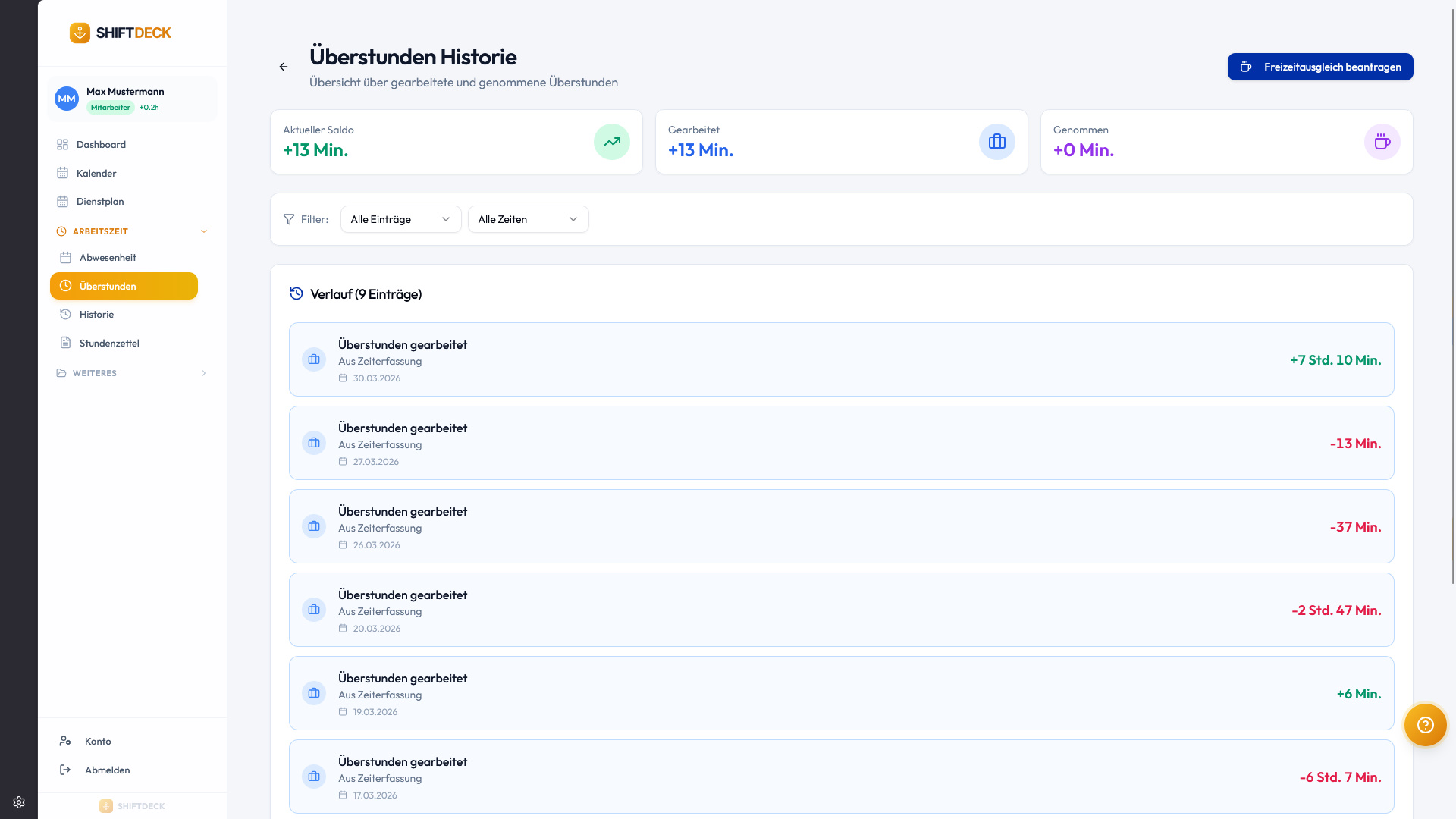1456x819 pixels.
Task: Click the coffee cup icon in Genommen card
Action: tap(1382, 142)
